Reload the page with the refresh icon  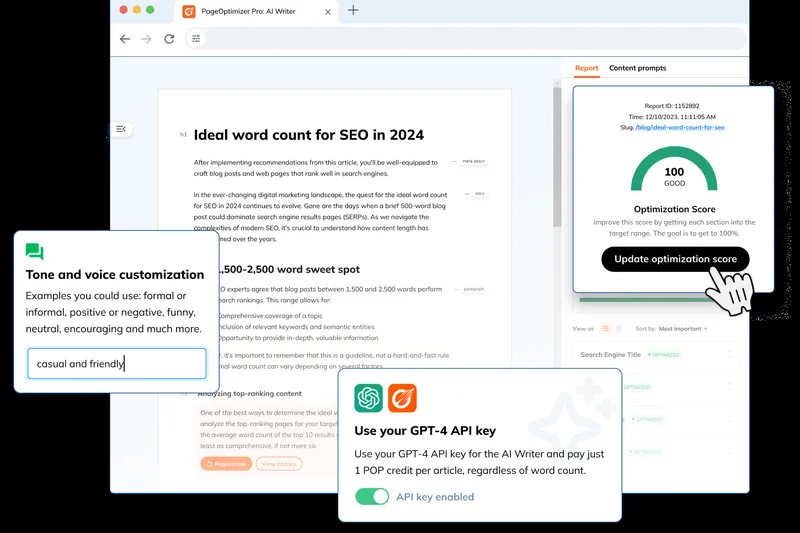(x=169, y=39)
